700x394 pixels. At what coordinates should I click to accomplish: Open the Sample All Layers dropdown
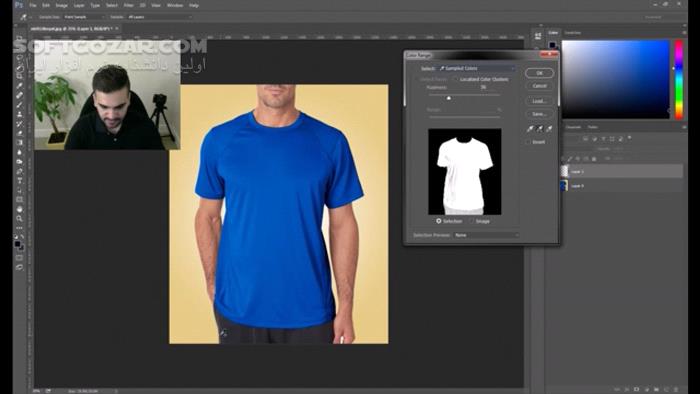click(159, 17)
